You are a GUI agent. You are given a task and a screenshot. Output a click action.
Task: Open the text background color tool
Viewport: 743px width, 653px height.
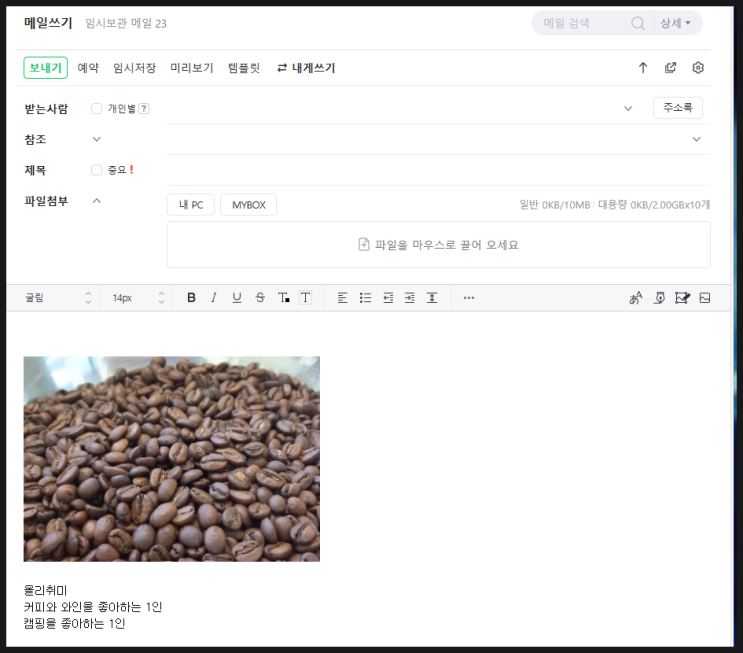(306, 298)
